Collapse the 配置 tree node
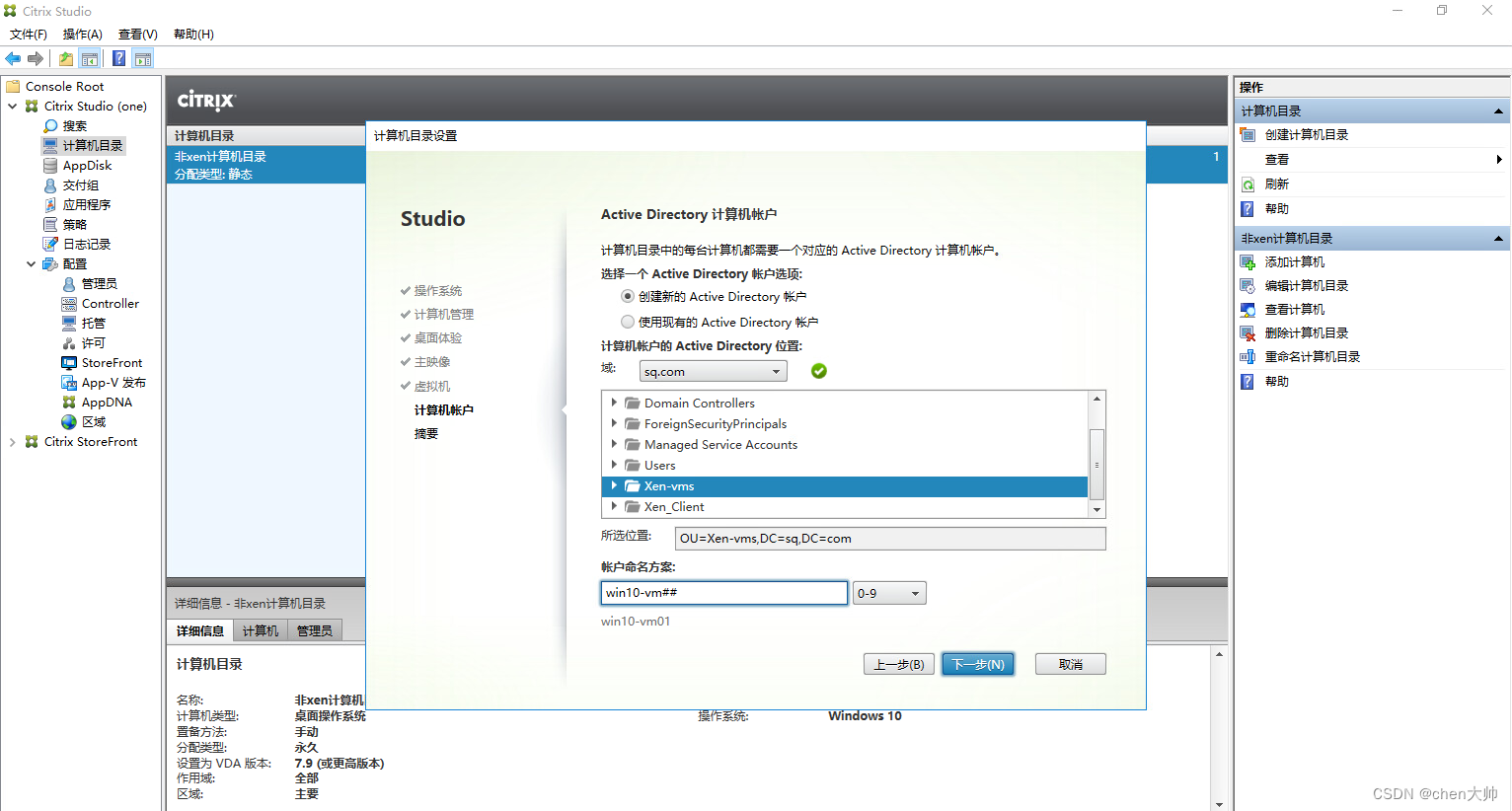Screen dimensions: 1512x811 point(32,264)
